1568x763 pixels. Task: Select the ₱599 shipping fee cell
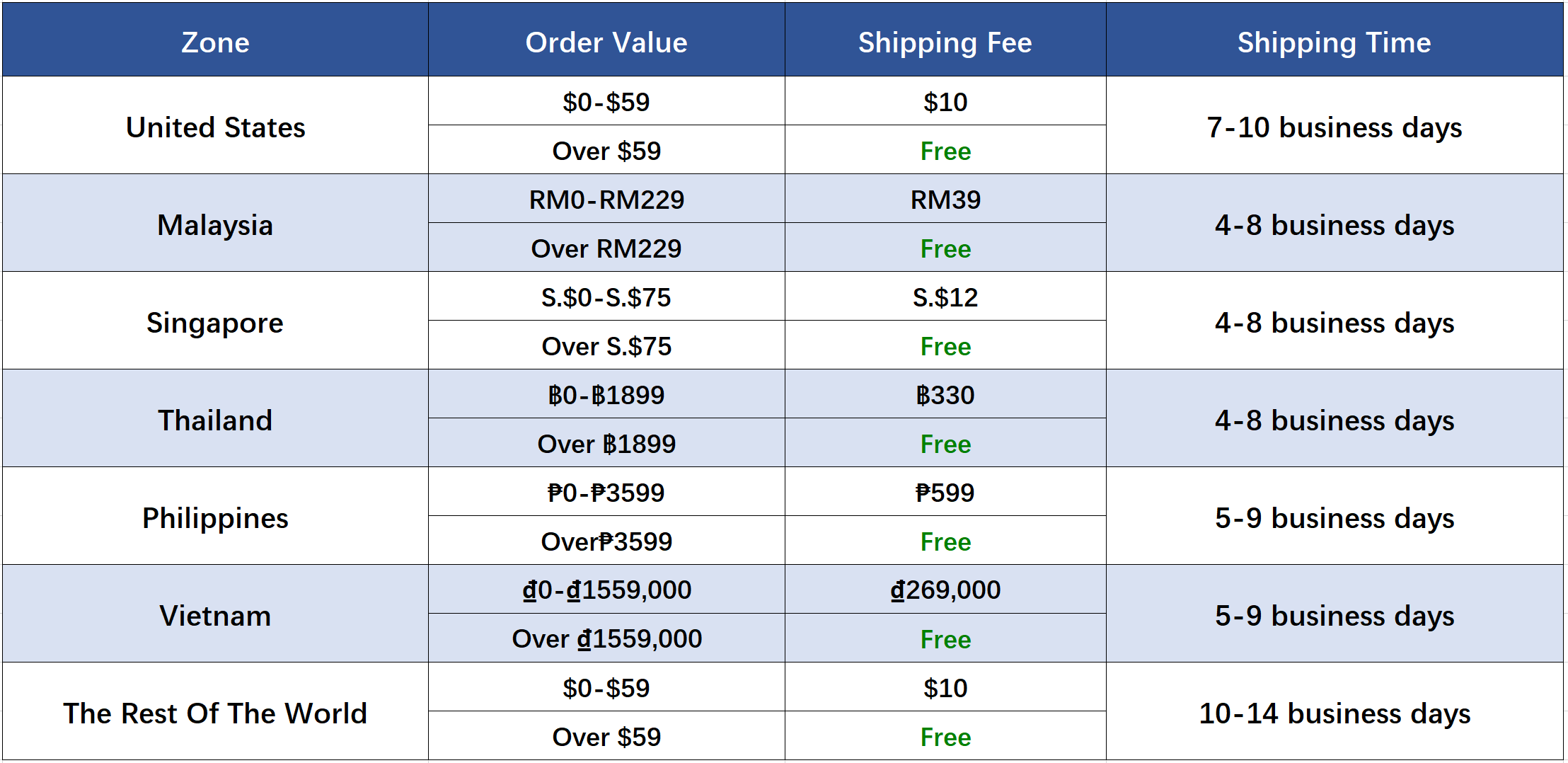click(x=945, y=493)
